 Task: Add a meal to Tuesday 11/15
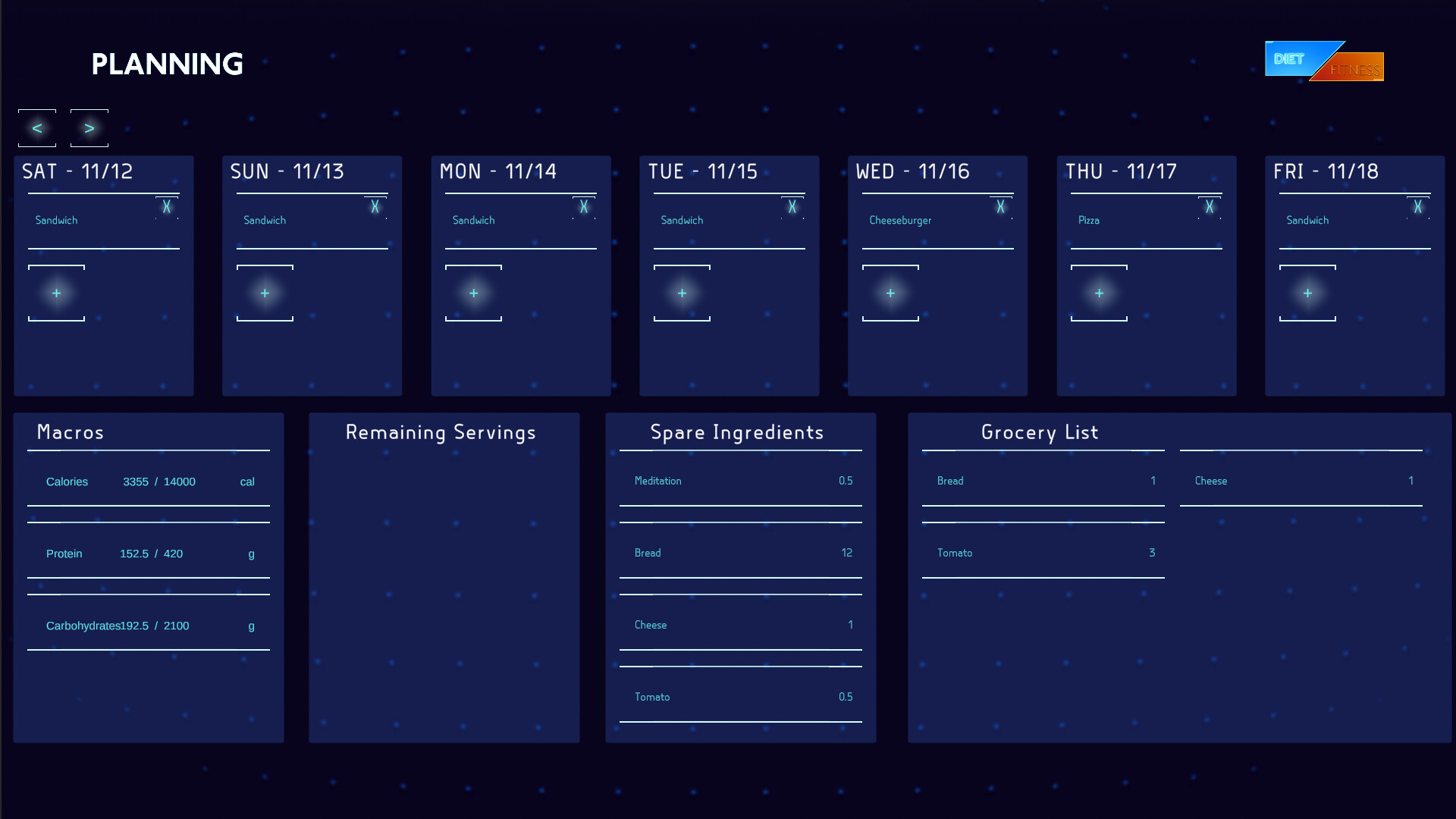click(x=682, y=293)
